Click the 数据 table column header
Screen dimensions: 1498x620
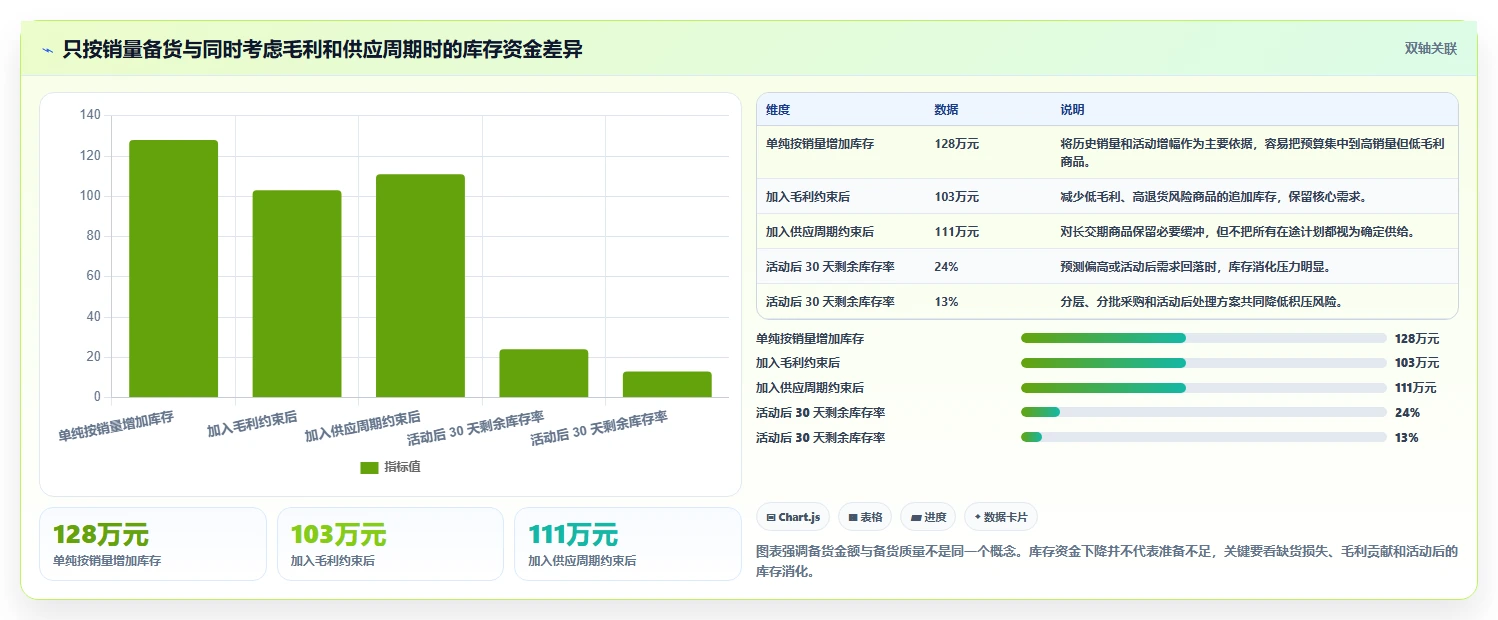click(946, 110)
